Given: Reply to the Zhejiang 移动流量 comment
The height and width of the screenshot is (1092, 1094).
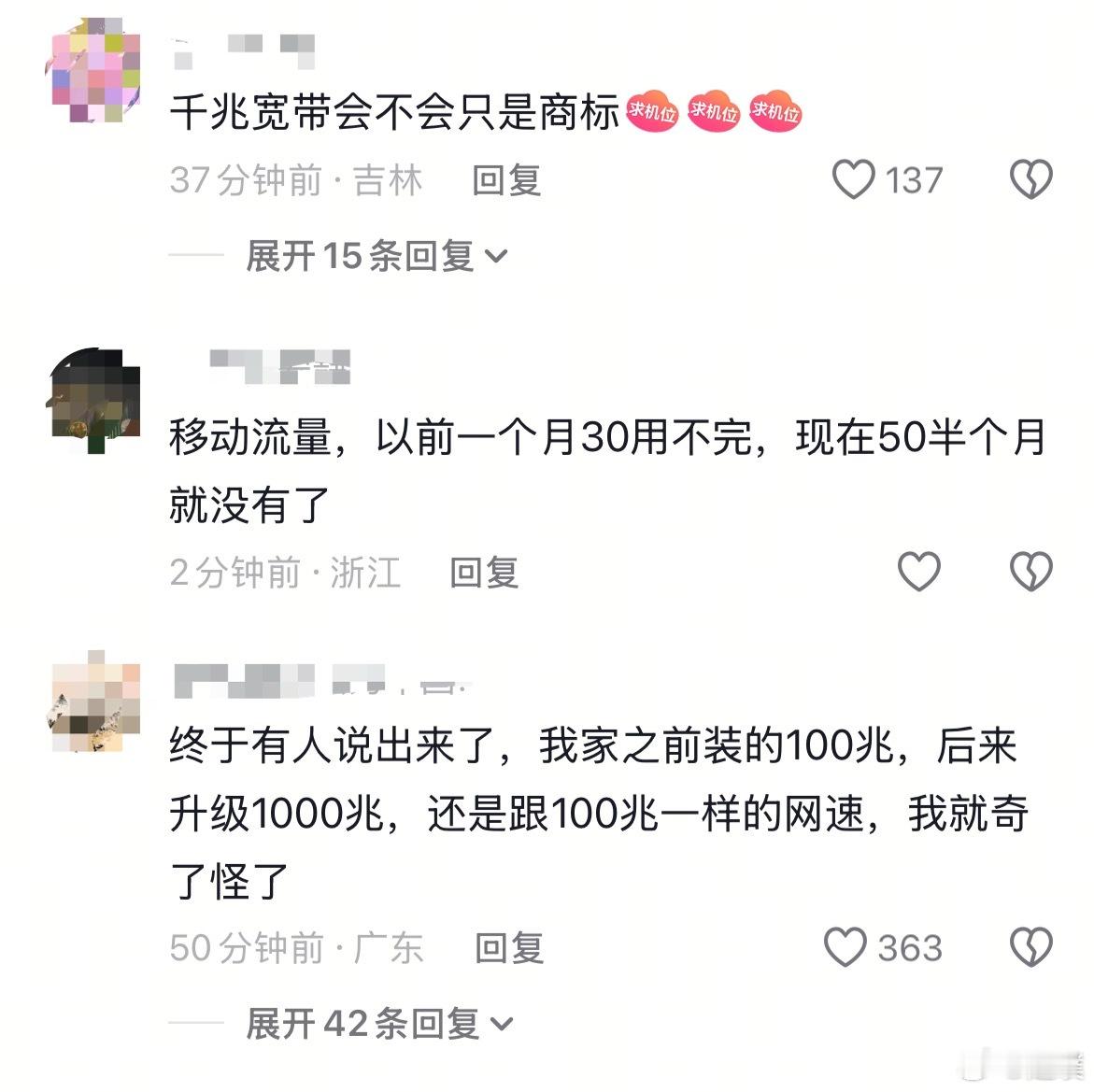Looking at the screenshot, I should point(484,573).
